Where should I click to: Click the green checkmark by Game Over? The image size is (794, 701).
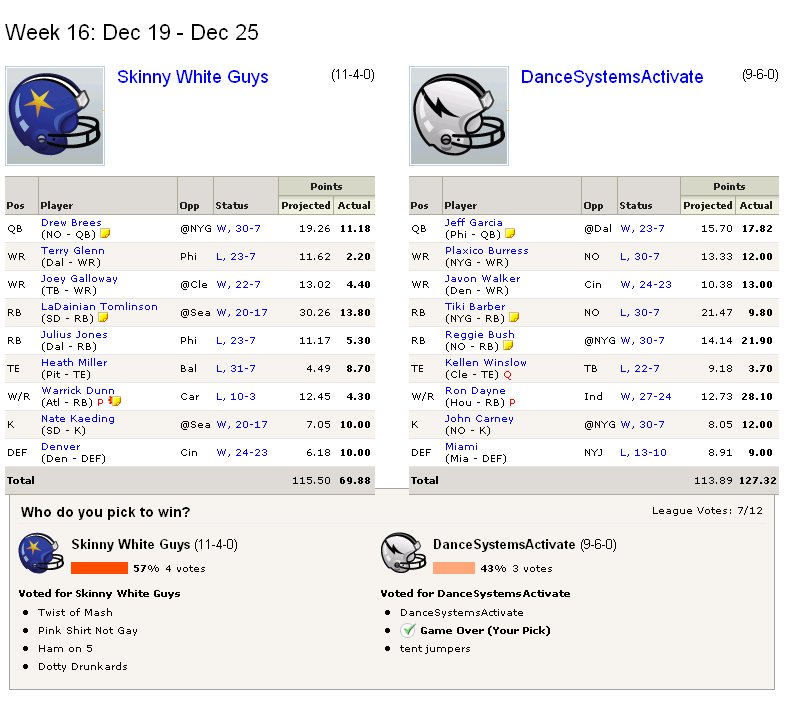pos(408,630)
